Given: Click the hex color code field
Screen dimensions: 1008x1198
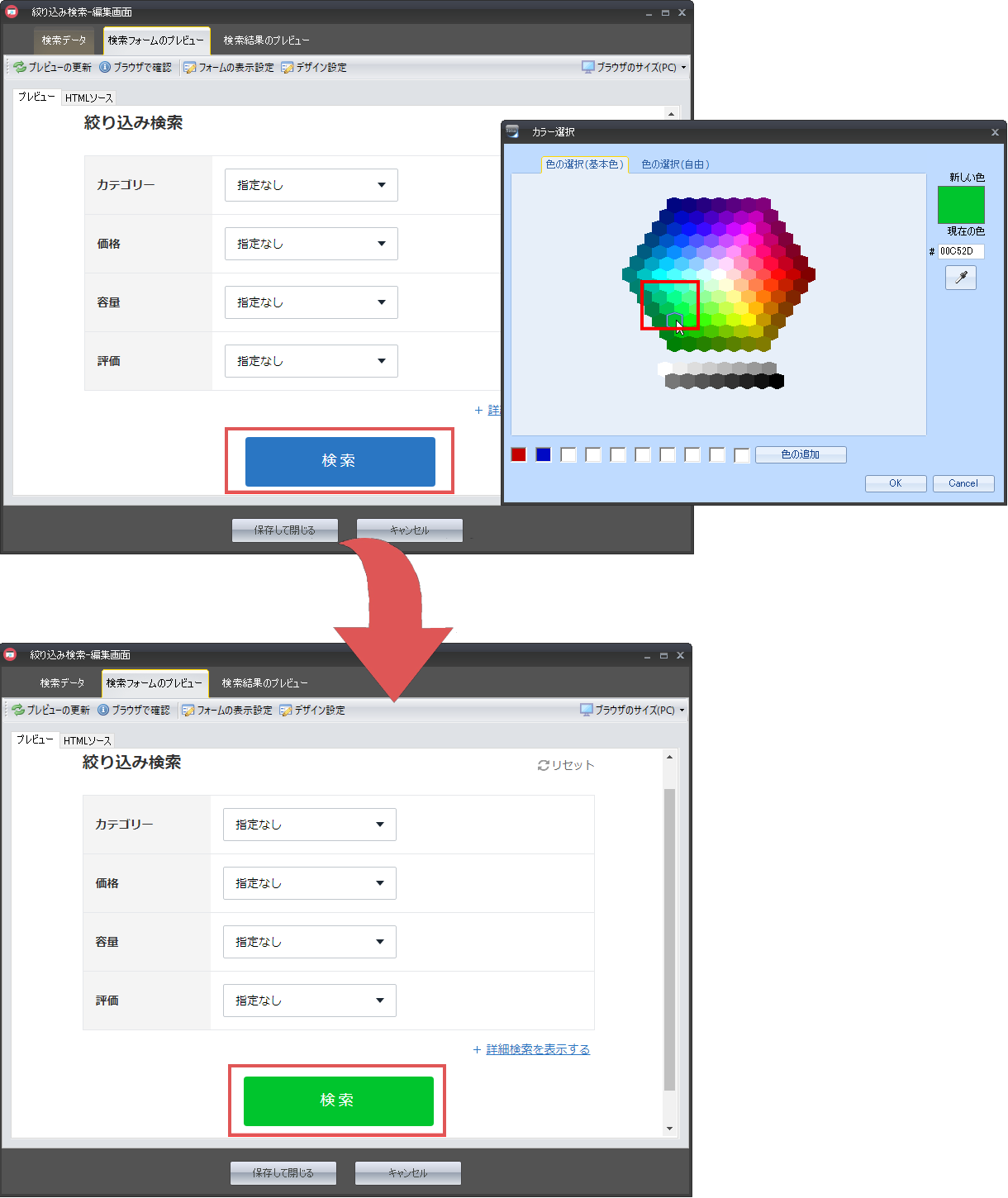Looking at the screenshot, I should [x=960, y=251].
